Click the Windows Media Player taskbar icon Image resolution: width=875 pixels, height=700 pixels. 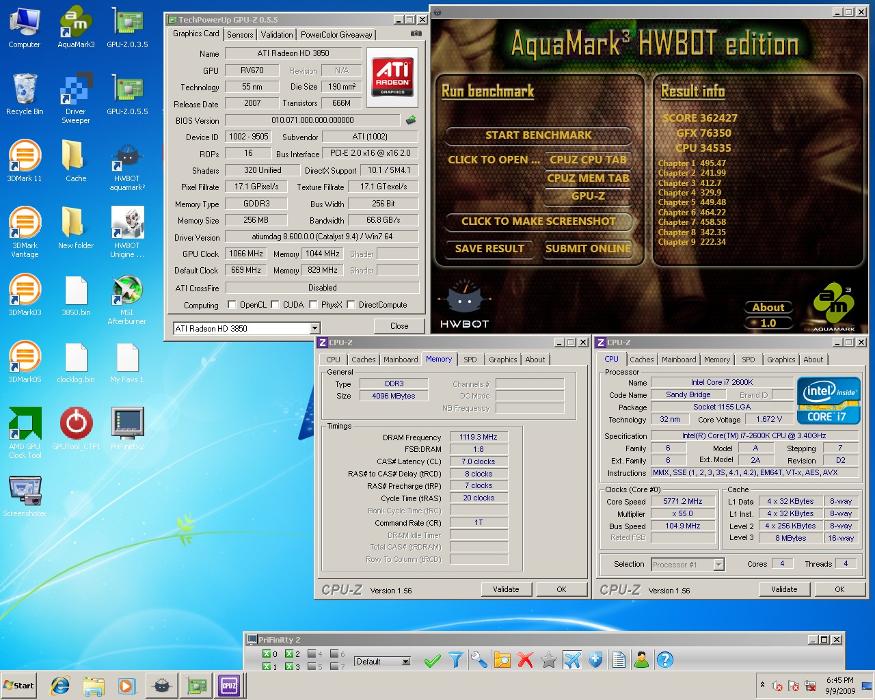point(126,685)
